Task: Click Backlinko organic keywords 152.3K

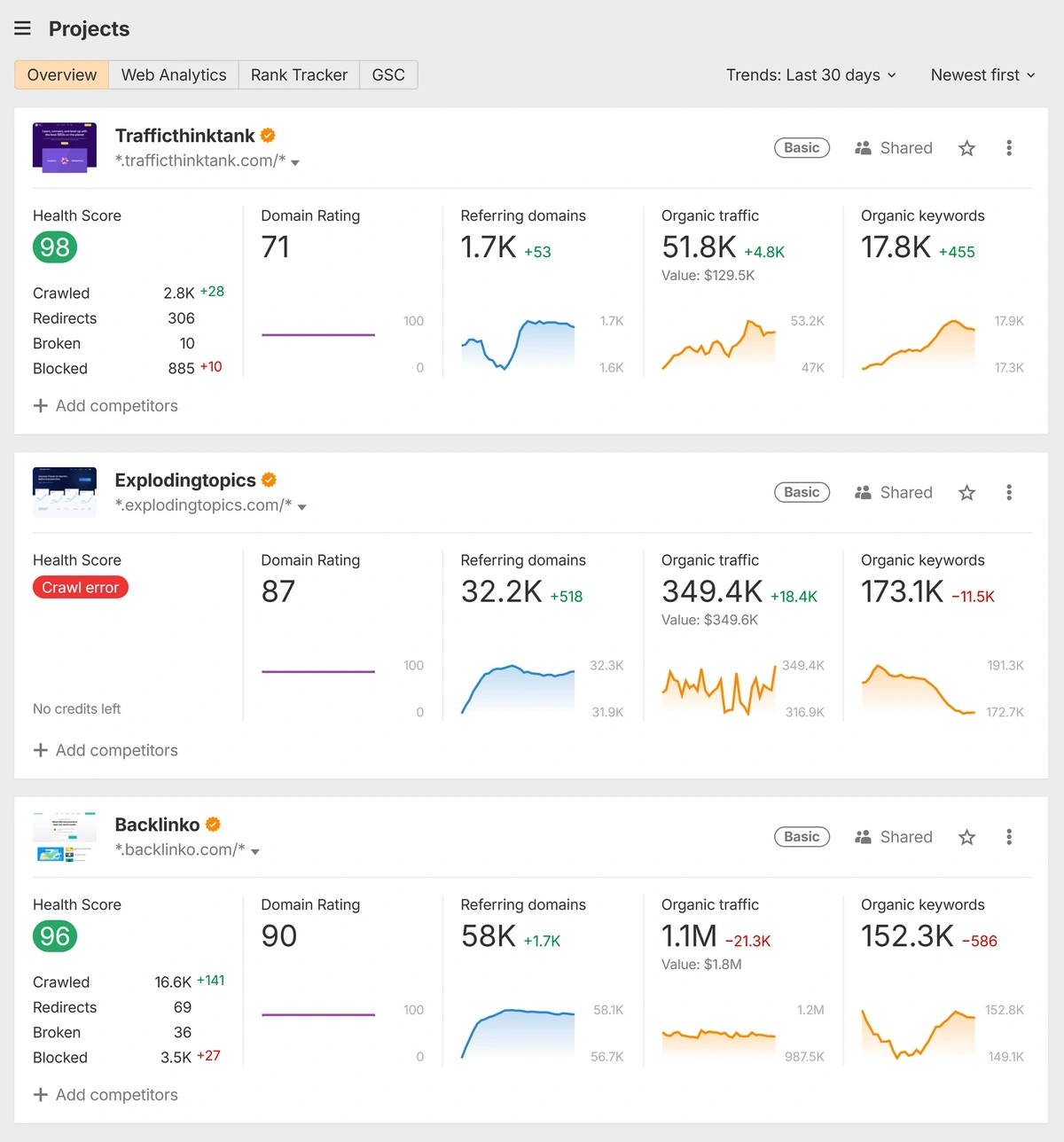Action: pos(908,936)
